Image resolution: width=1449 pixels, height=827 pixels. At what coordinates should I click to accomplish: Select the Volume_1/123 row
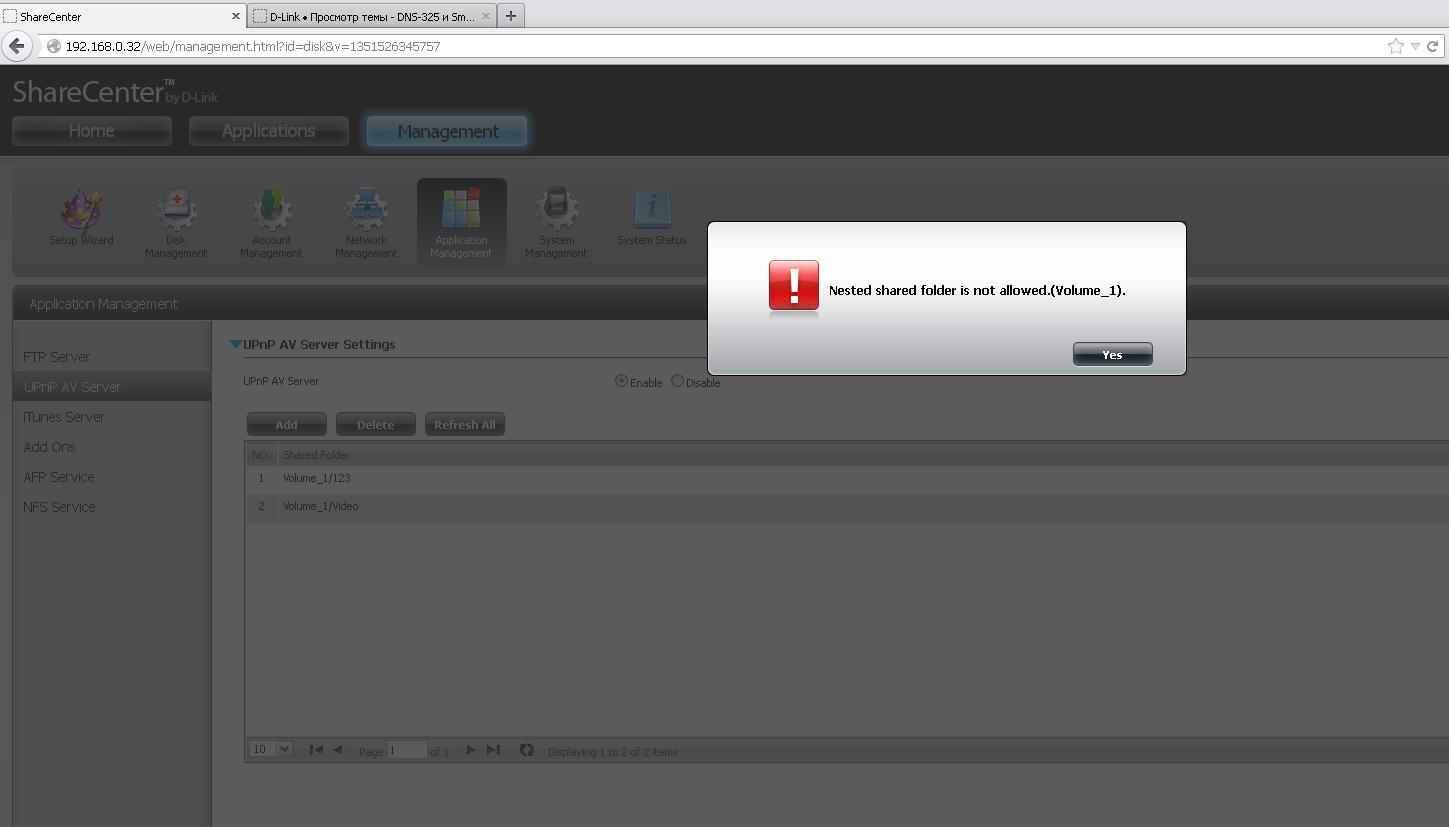click(x=847, y=479)
